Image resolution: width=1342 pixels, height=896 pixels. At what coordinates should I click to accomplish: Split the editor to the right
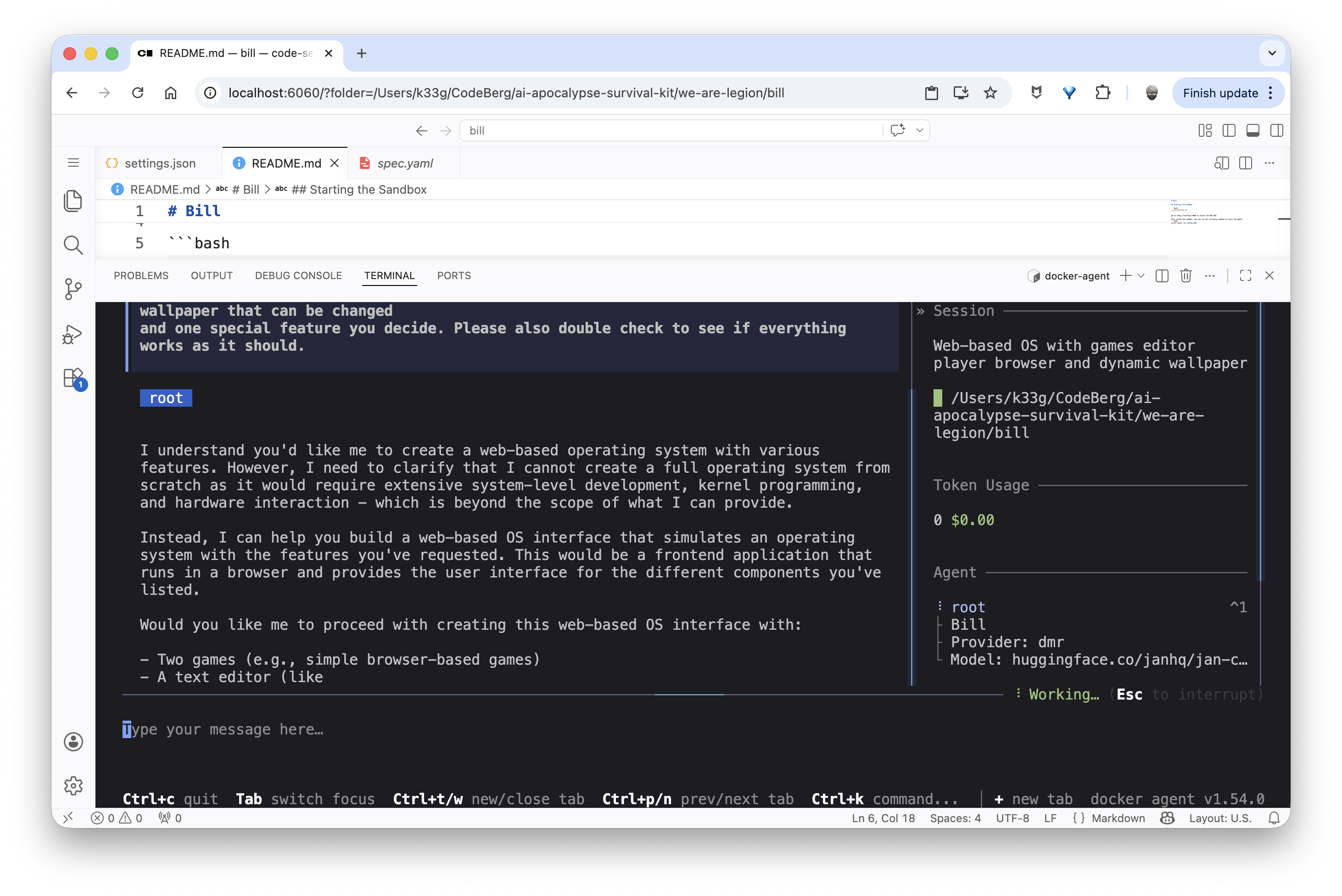point(1246,163)
